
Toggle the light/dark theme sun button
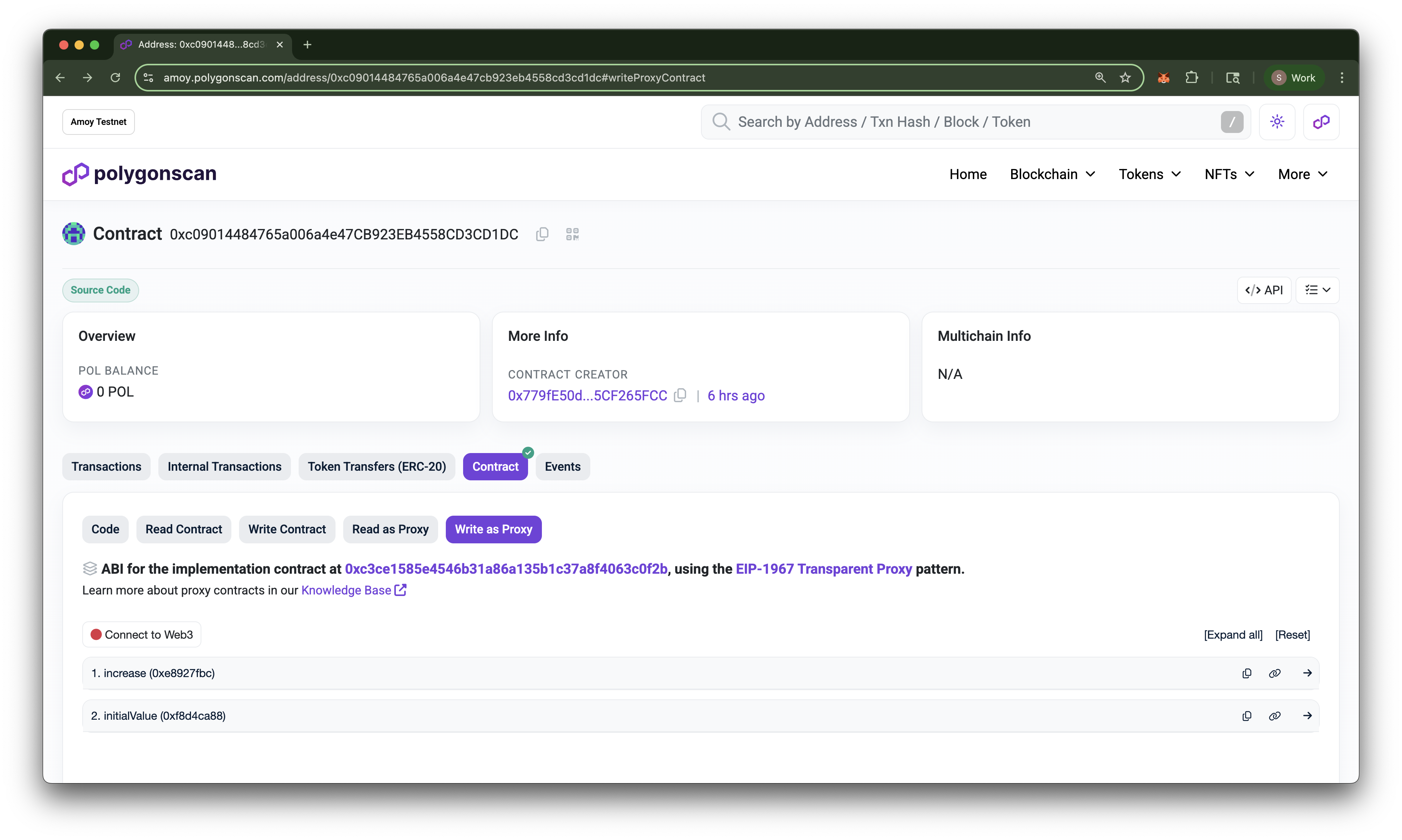(1277, 122)
